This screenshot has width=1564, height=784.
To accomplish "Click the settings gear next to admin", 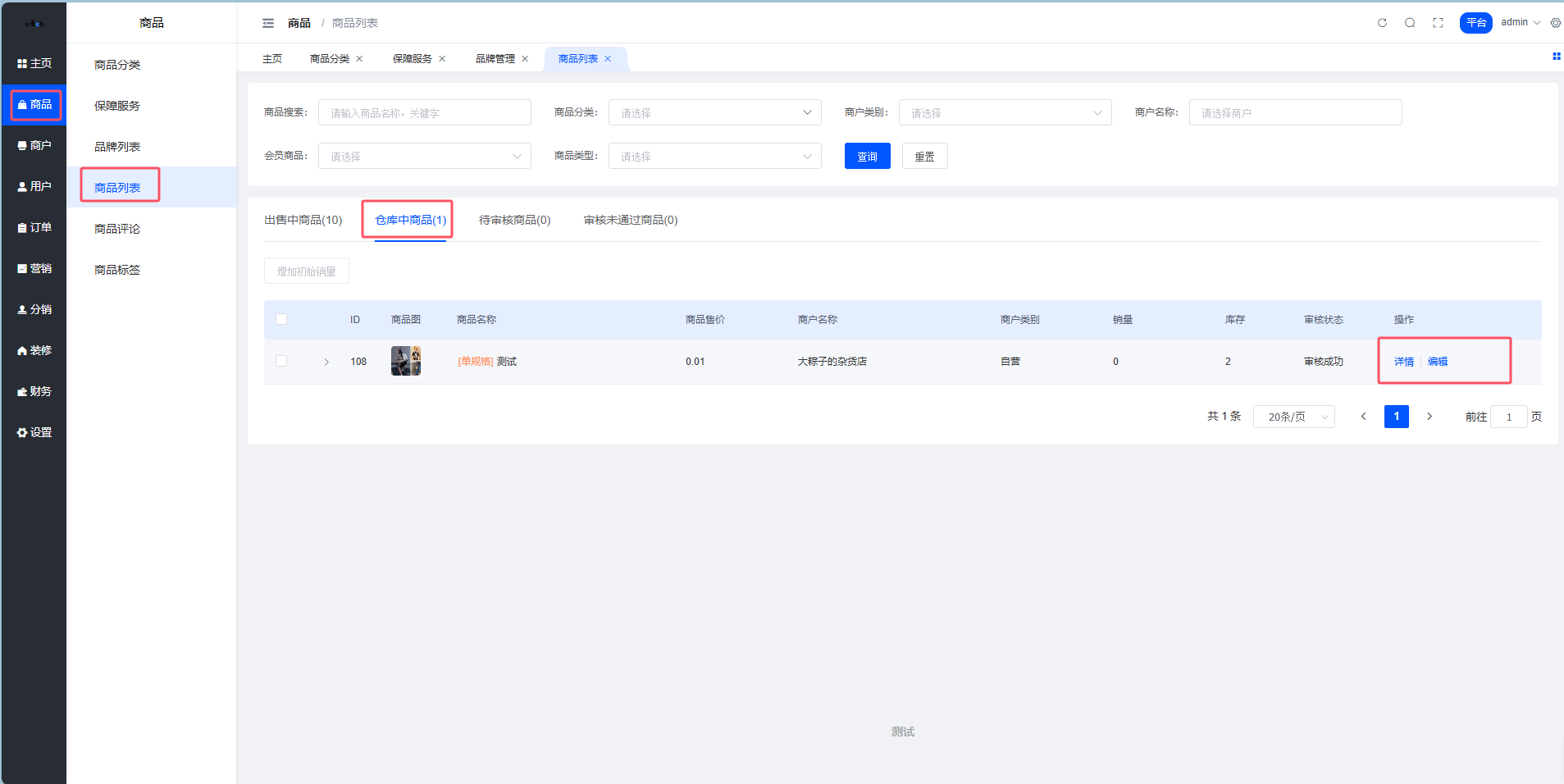I will (1555, 23).
